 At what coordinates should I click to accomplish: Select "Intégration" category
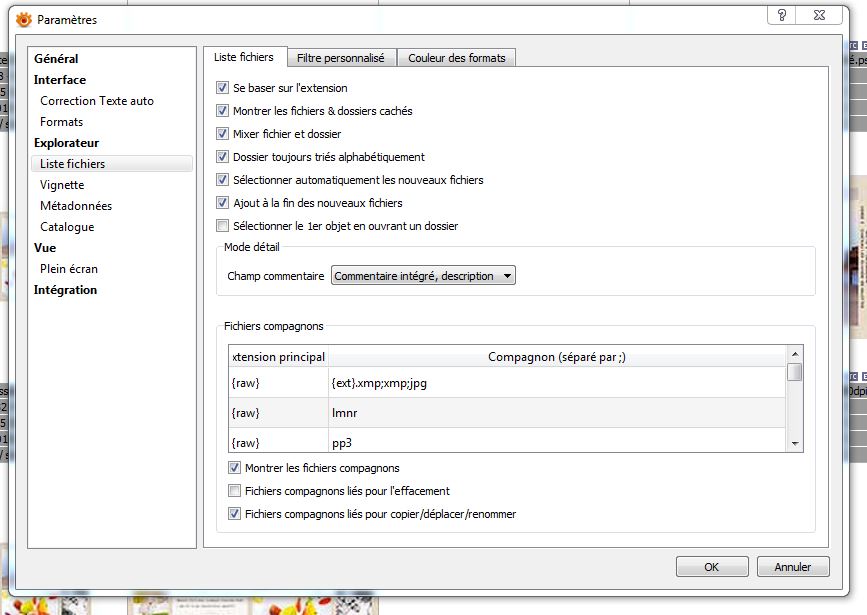[x=65, y=290]
